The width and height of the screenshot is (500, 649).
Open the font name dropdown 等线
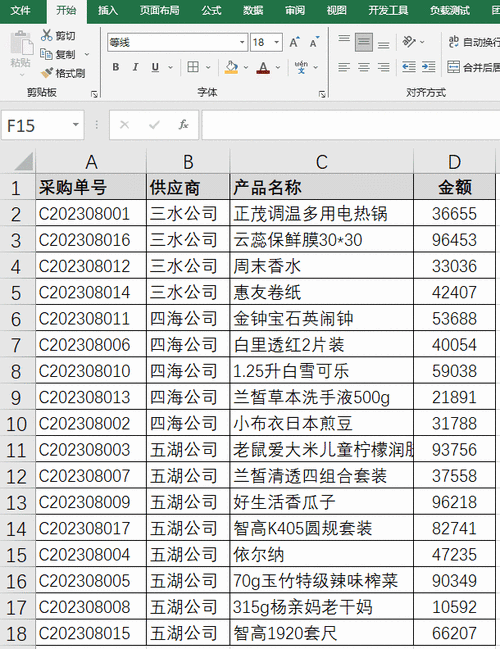(x=242, y=42)
